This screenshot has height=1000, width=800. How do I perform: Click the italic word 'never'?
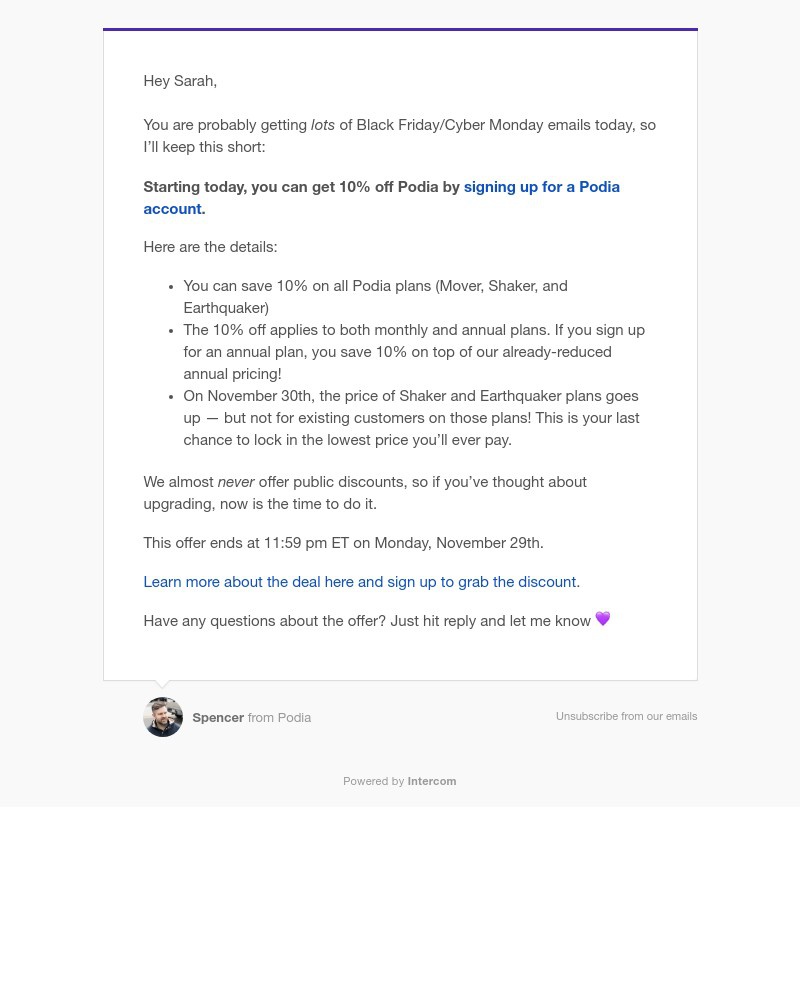236,482
